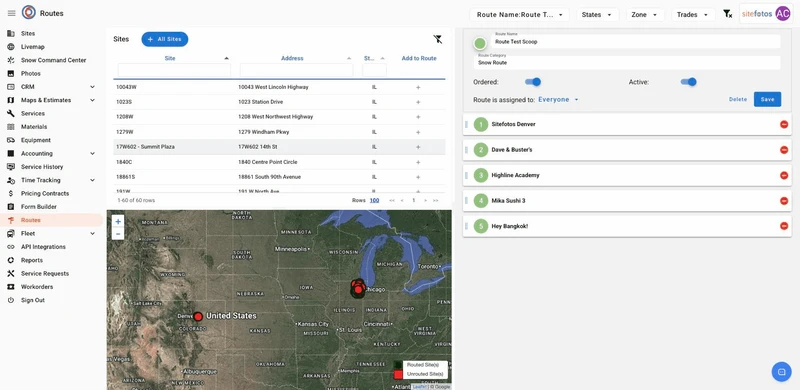Open the AC user avatar menu
Image resolution: width=800 pixels, height=390 pixels.
click(x=782, y=14)
